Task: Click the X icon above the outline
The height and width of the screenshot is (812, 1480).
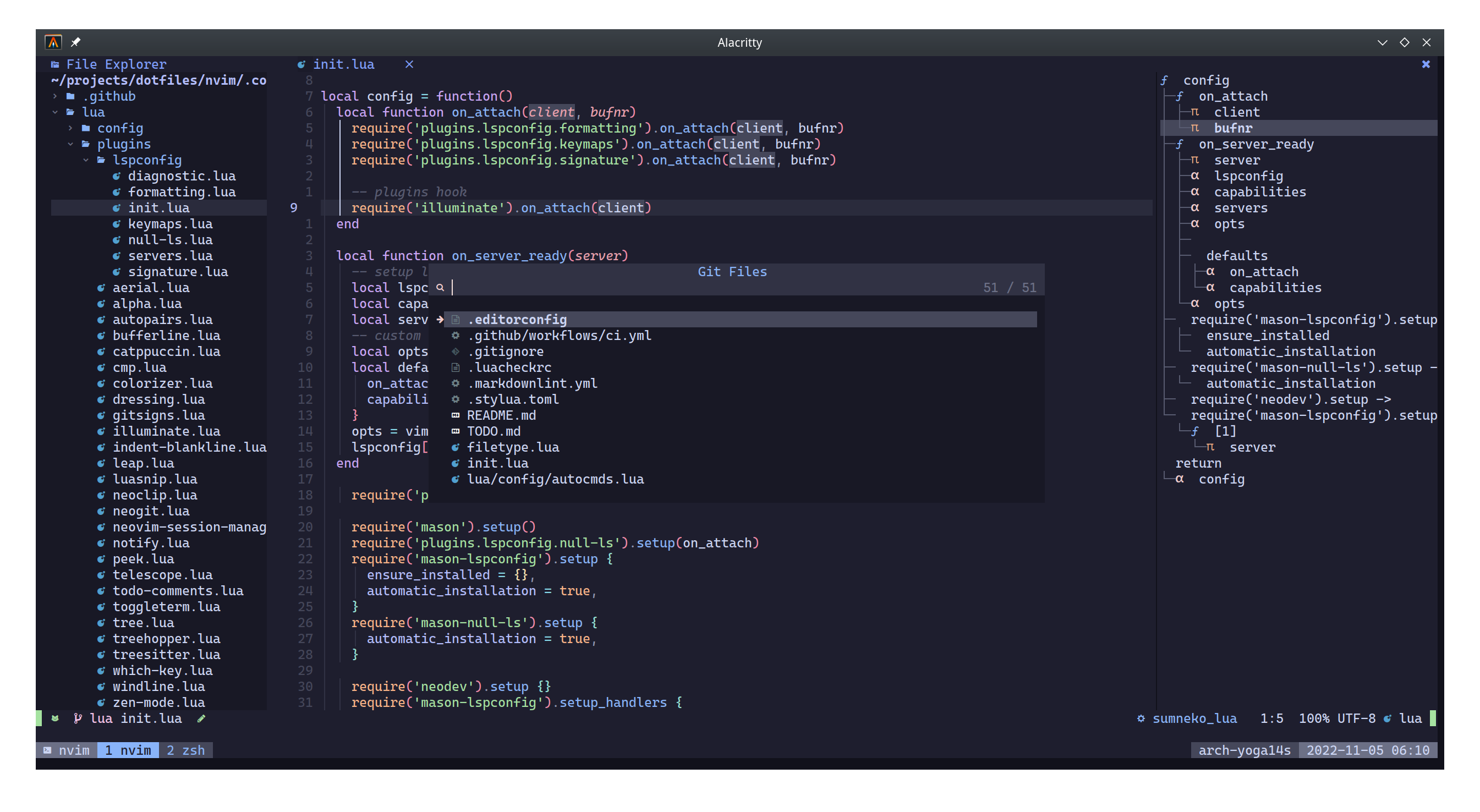Action: (1426, 64)
